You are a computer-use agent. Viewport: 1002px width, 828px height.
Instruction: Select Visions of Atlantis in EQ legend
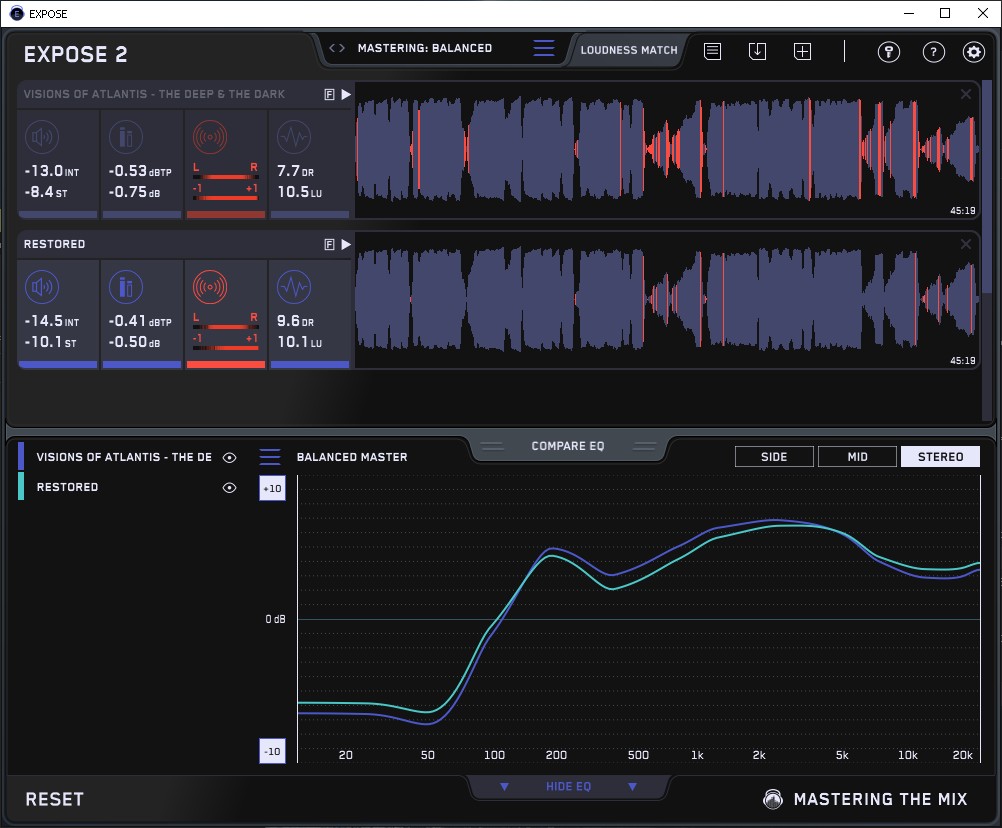(124, 457)
